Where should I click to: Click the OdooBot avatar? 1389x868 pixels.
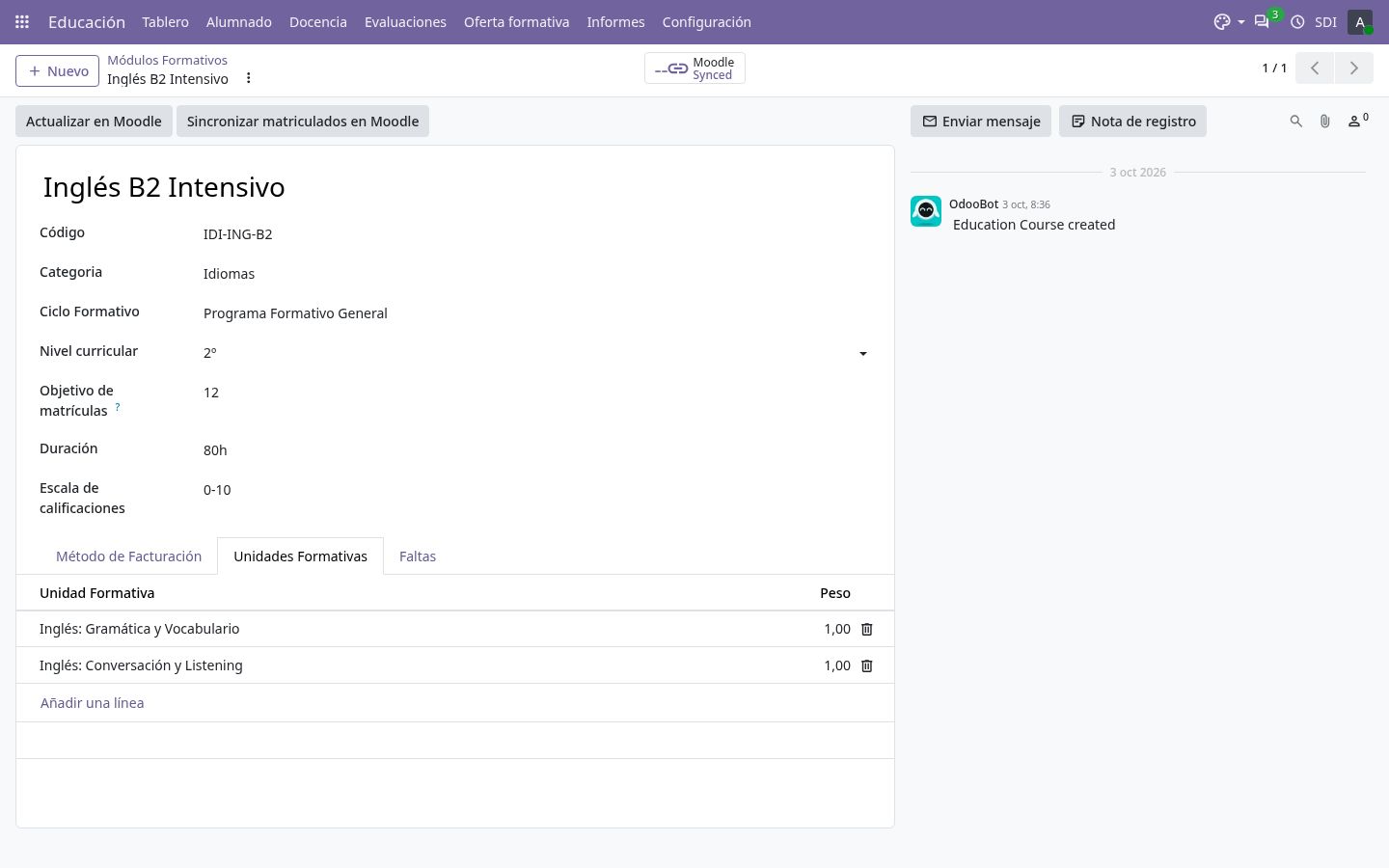tap(926, 211)
